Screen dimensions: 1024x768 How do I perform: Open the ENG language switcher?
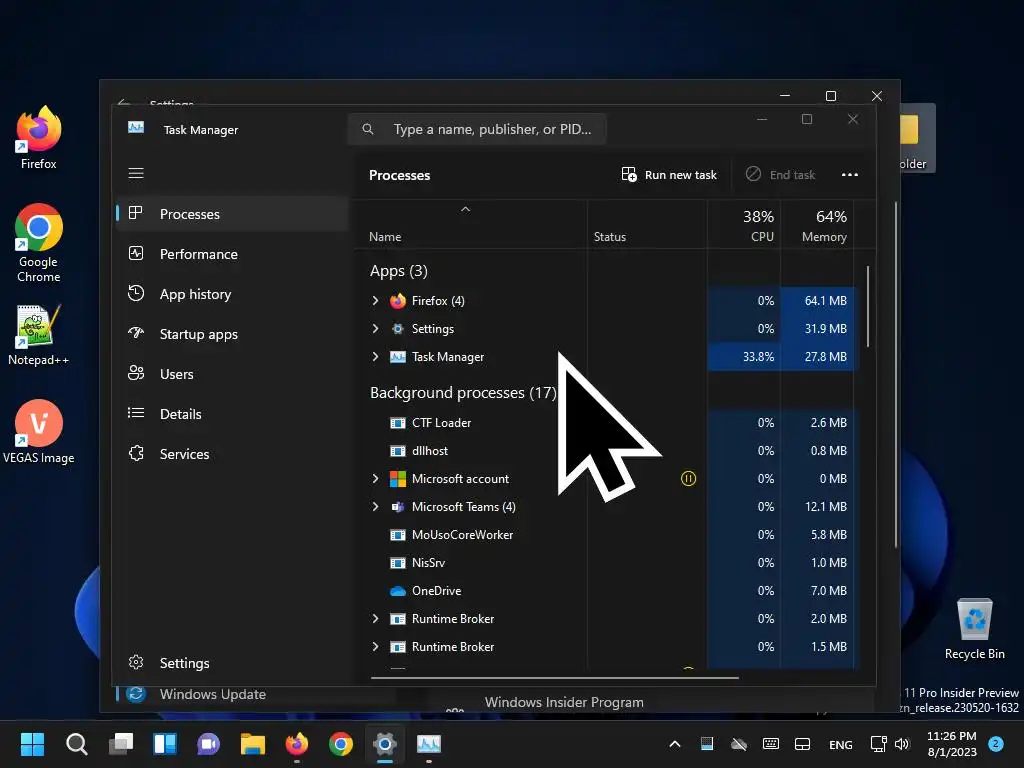click(x=840, y=744)
